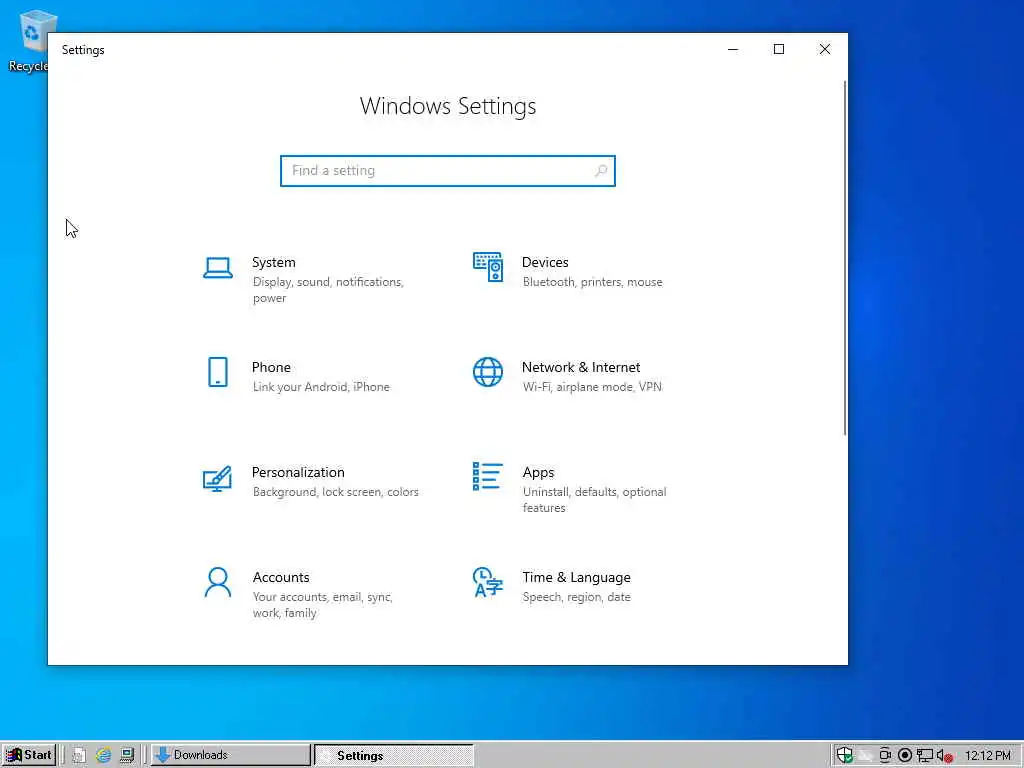Open the Time & Language title
Screen dimensions: 1024x768
click(x=576, y=578)
